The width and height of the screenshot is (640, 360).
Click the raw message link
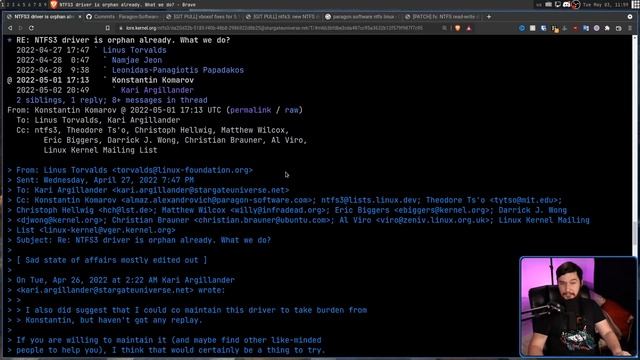pyautogui.click(x=291, y=110)
